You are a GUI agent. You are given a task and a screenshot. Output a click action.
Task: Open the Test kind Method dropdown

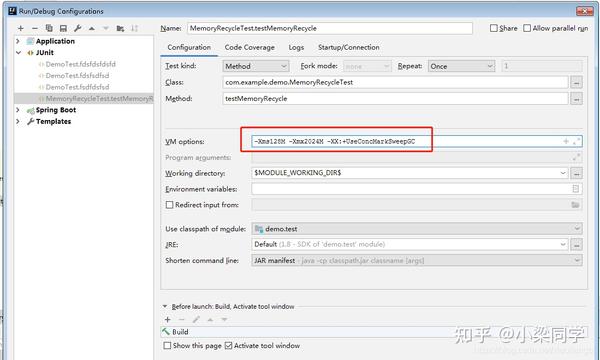[x=256, y=66]
